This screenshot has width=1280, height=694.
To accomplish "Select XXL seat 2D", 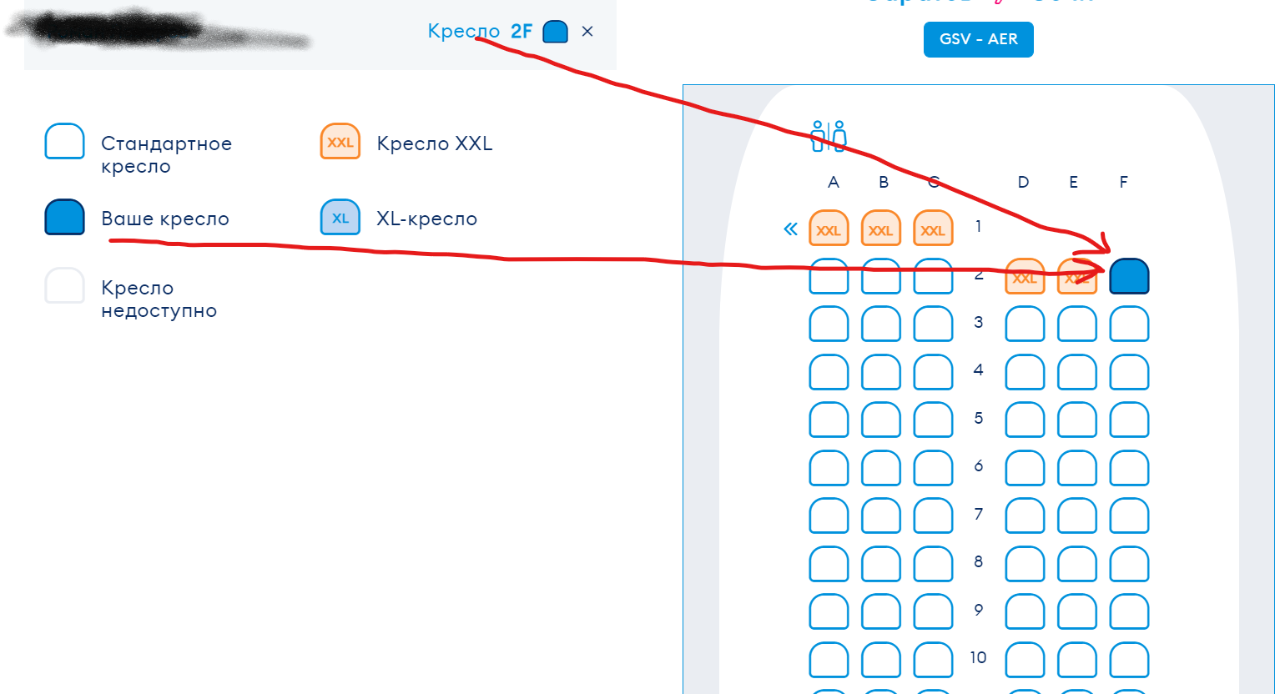I will pos(1024,277).
